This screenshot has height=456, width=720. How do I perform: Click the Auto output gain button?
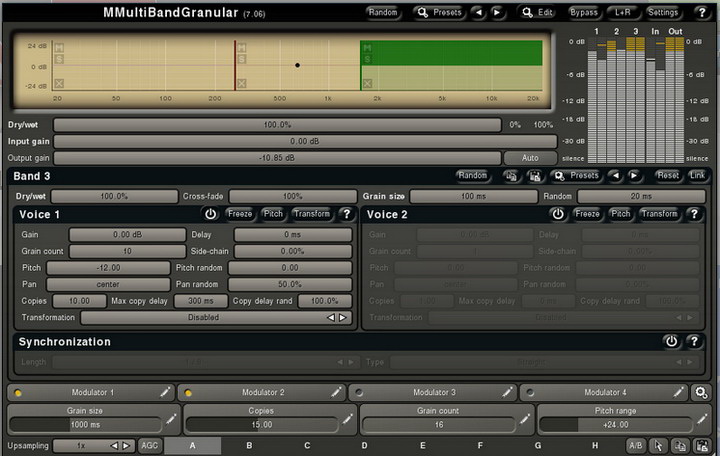(x=530, y=158)
